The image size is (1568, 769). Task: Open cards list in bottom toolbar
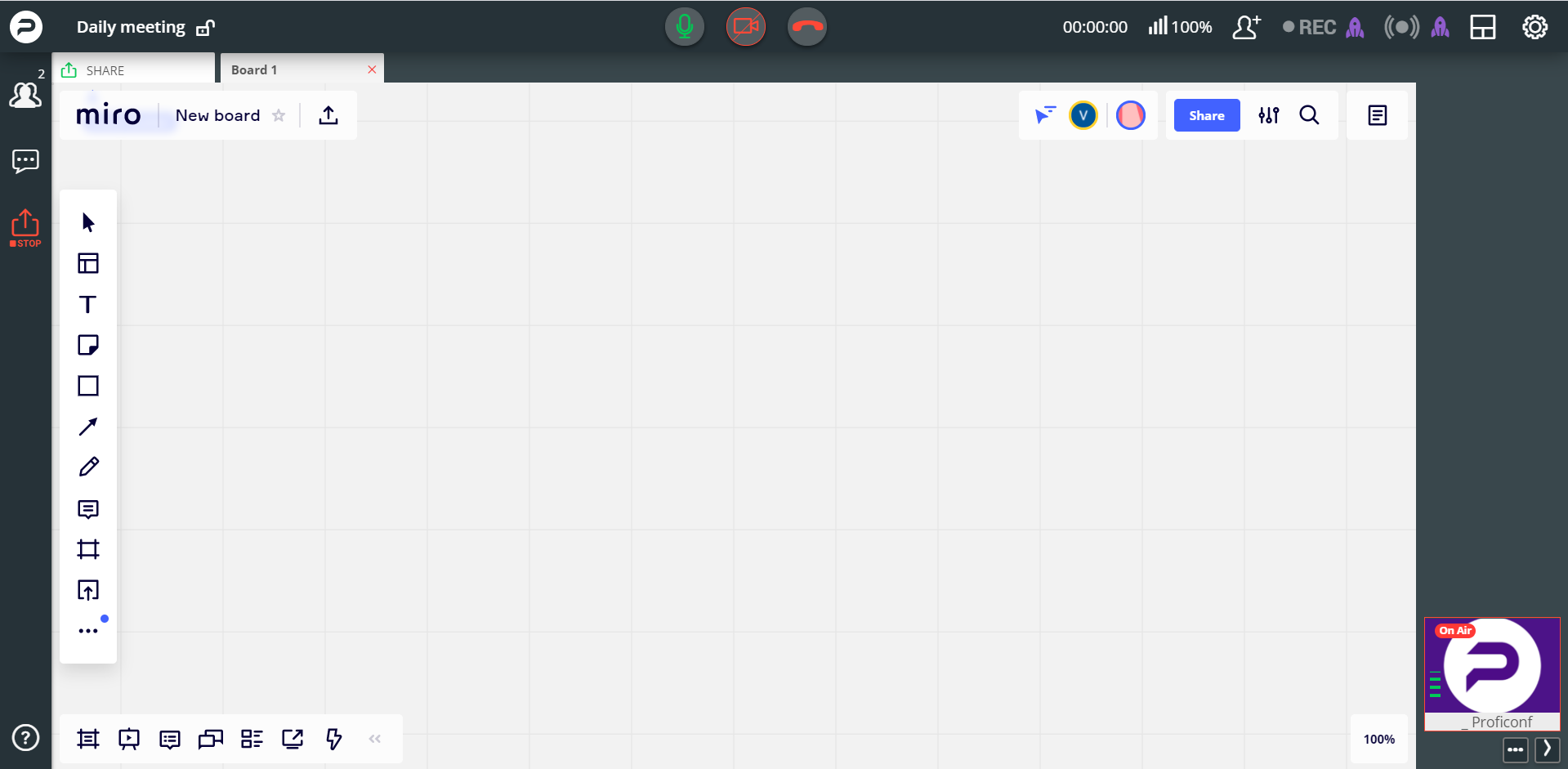pyautogui.click(x=252, y=740)
